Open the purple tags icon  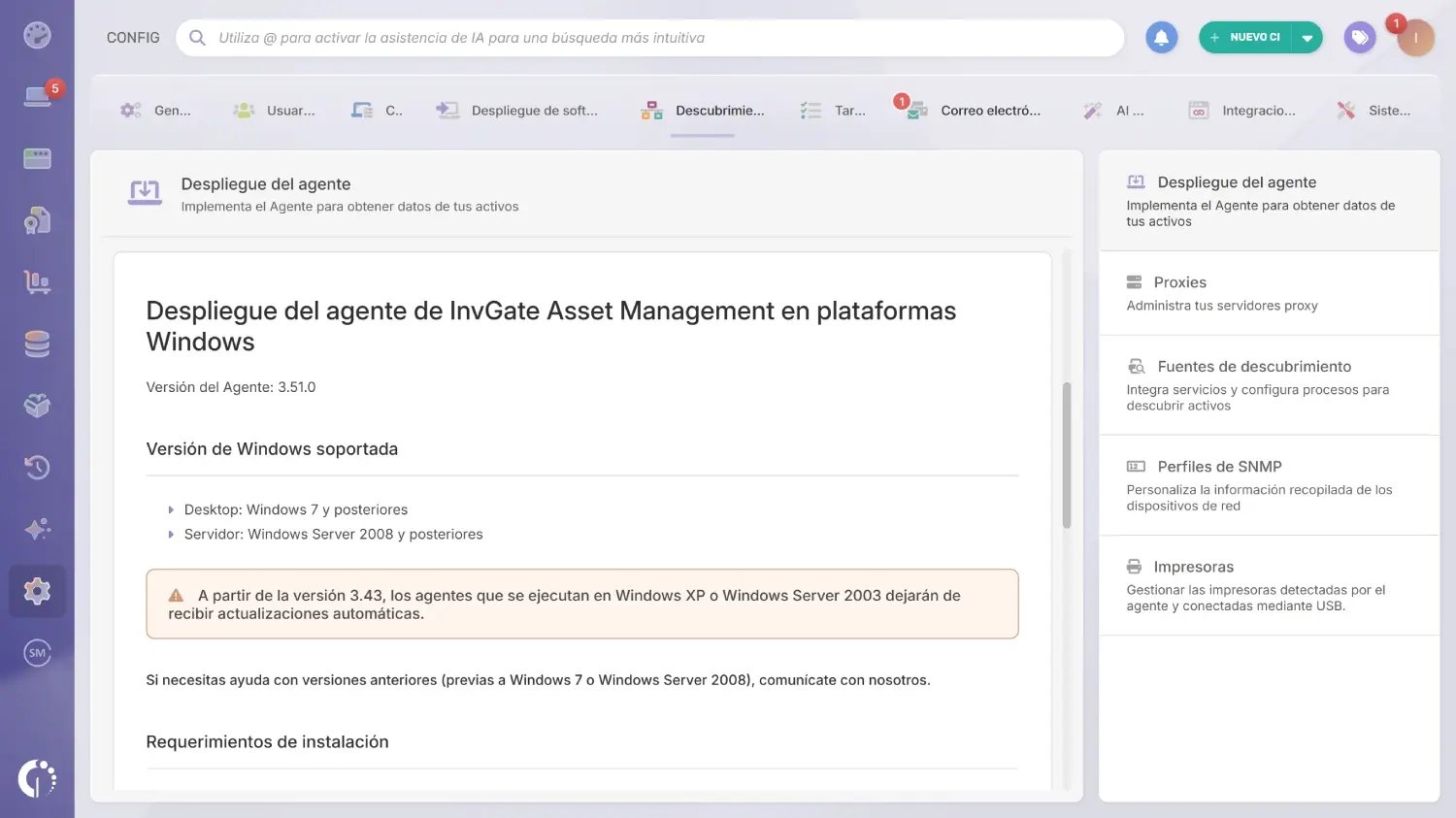click(1360, 38)
